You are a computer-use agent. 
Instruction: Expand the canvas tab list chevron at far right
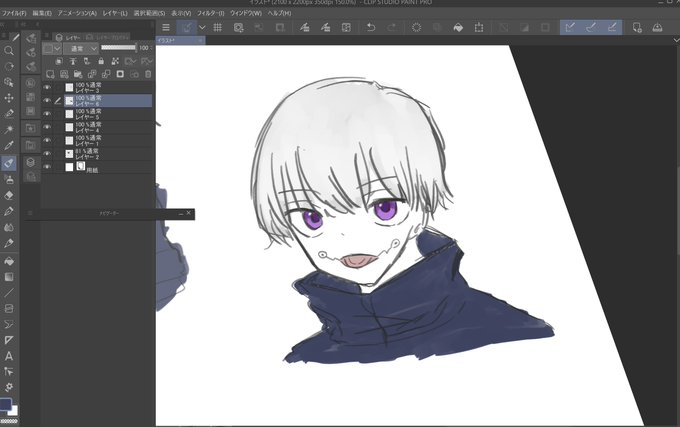676,40
